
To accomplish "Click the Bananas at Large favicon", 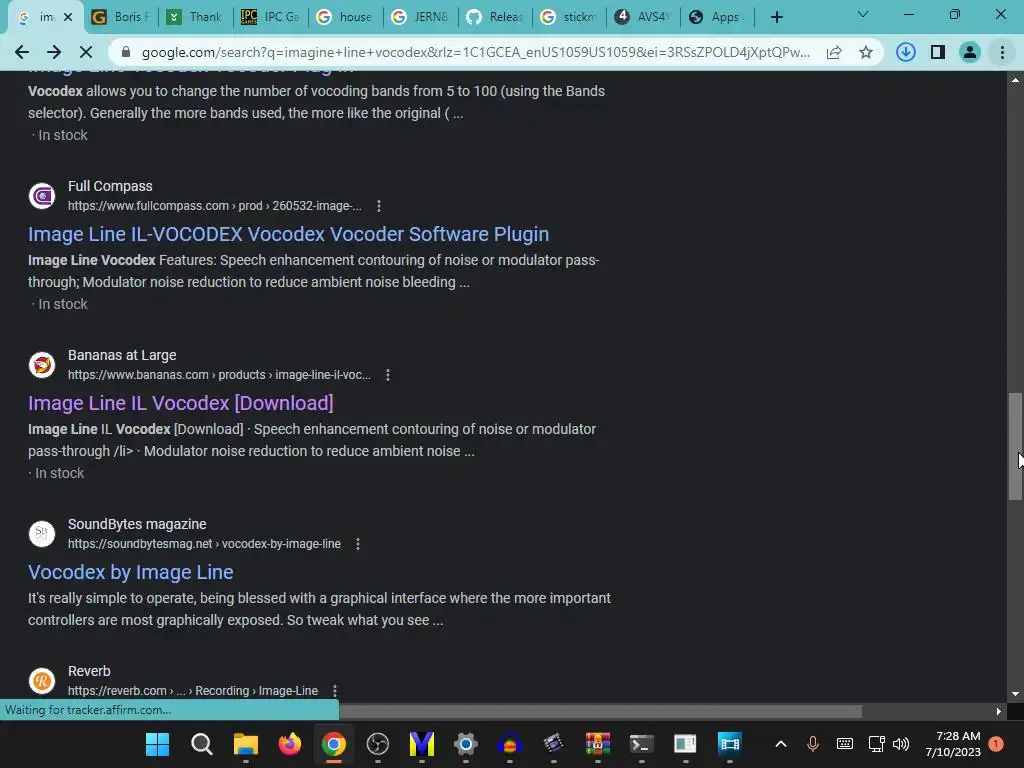I will (42, 365).
